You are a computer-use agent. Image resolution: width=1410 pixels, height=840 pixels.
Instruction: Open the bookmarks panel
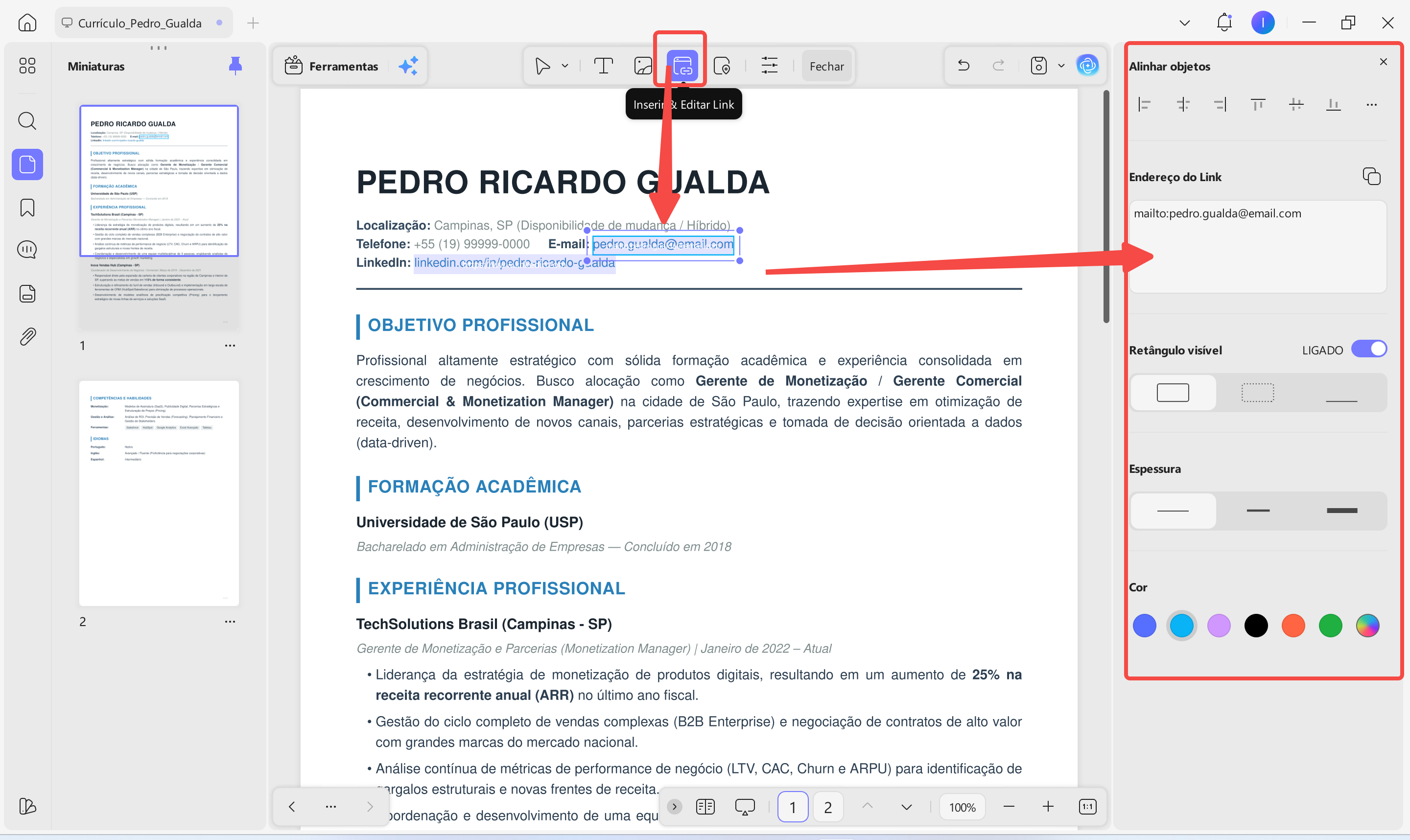27,208
